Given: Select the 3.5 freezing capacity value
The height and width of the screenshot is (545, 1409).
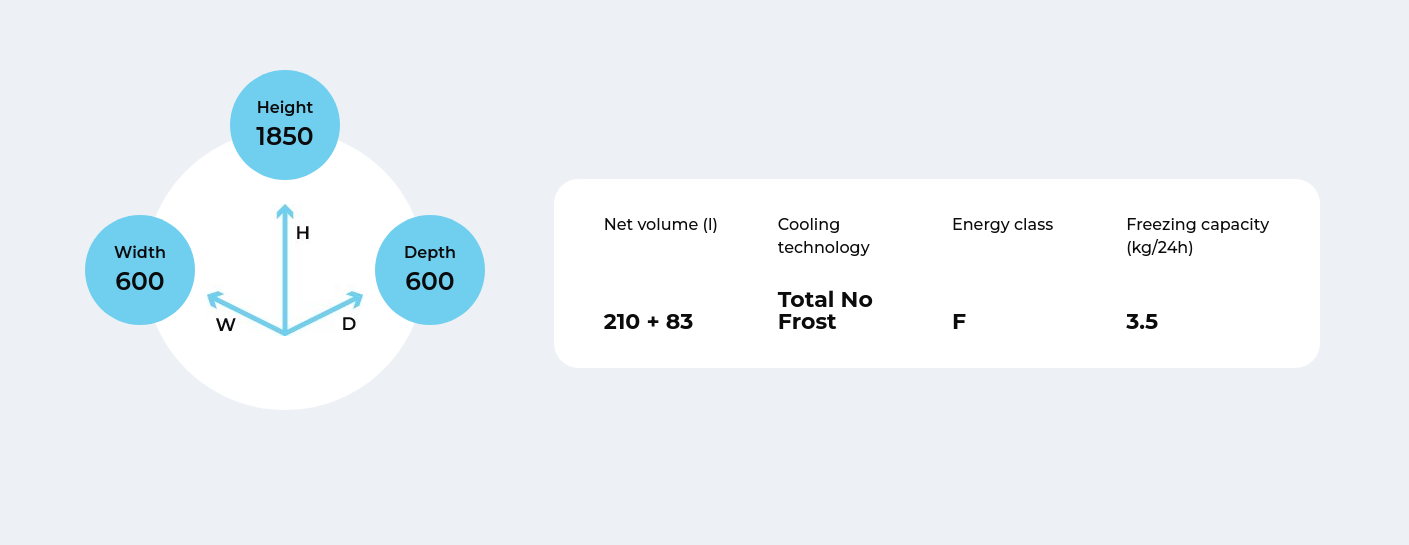Looking at the screenshot, I should tap(1142, 322).
